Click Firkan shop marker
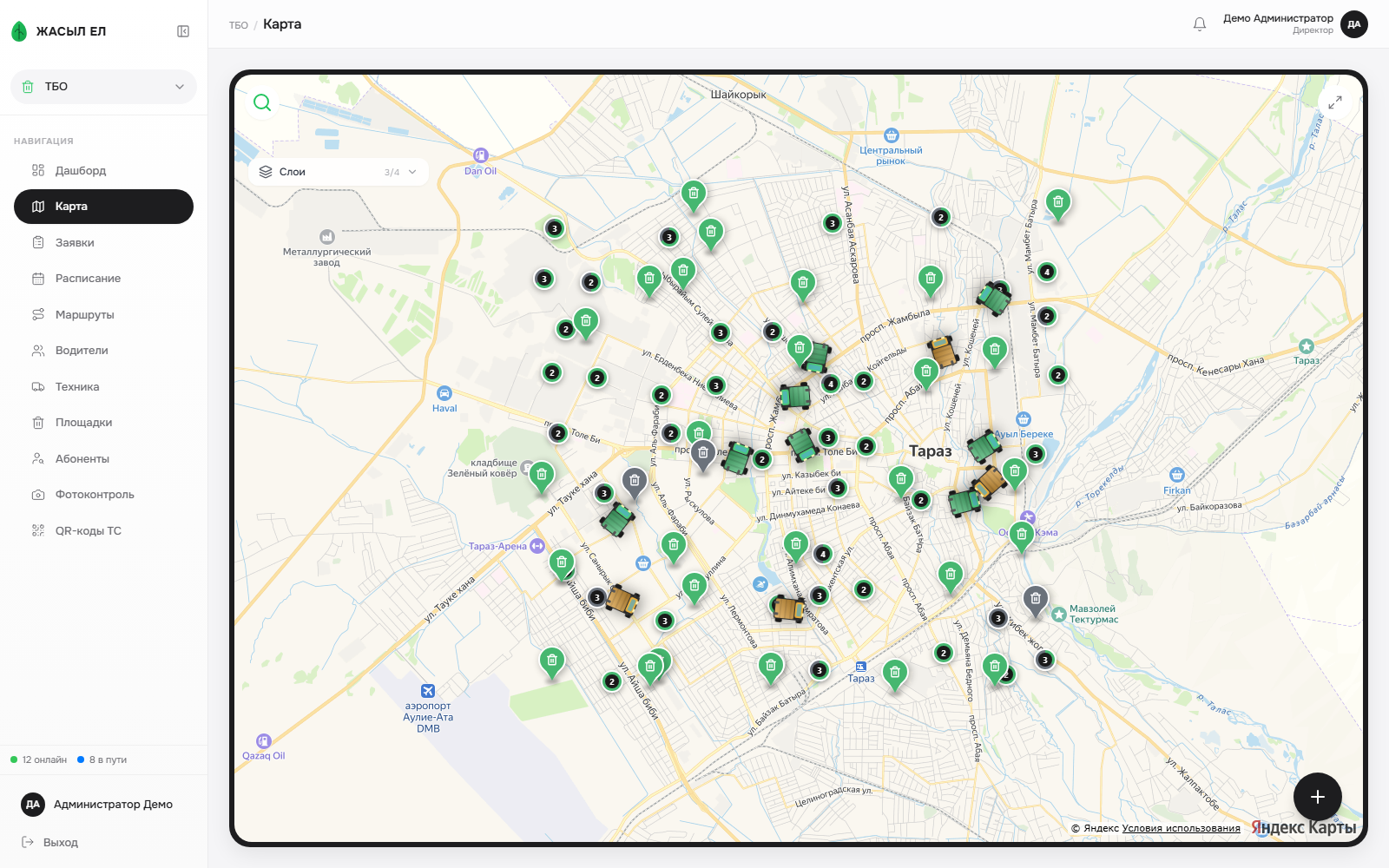This screenshot has height=868, width=1389. [1177, 475]
